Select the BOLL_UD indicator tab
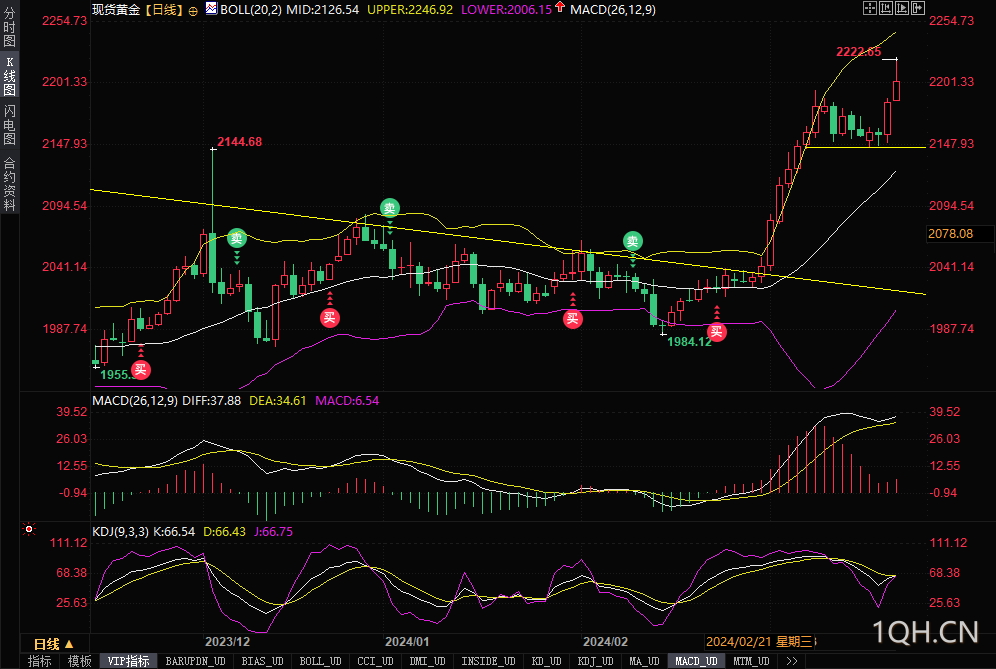 (320, 661)
